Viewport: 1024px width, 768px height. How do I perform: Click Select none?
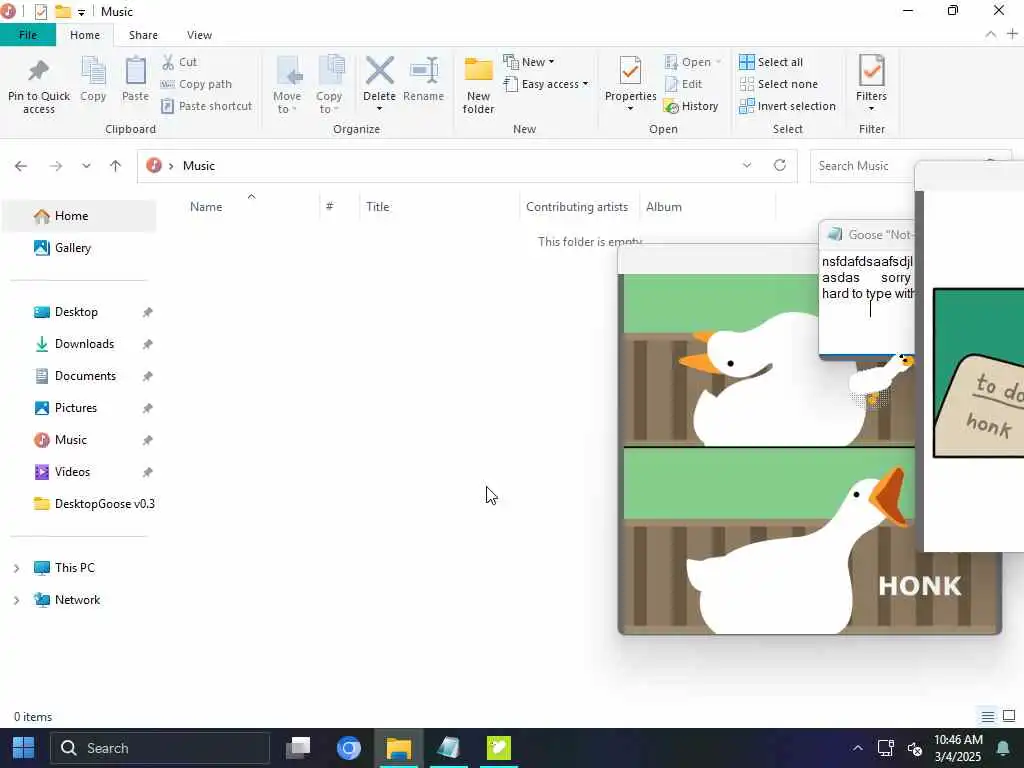point(778,84)
